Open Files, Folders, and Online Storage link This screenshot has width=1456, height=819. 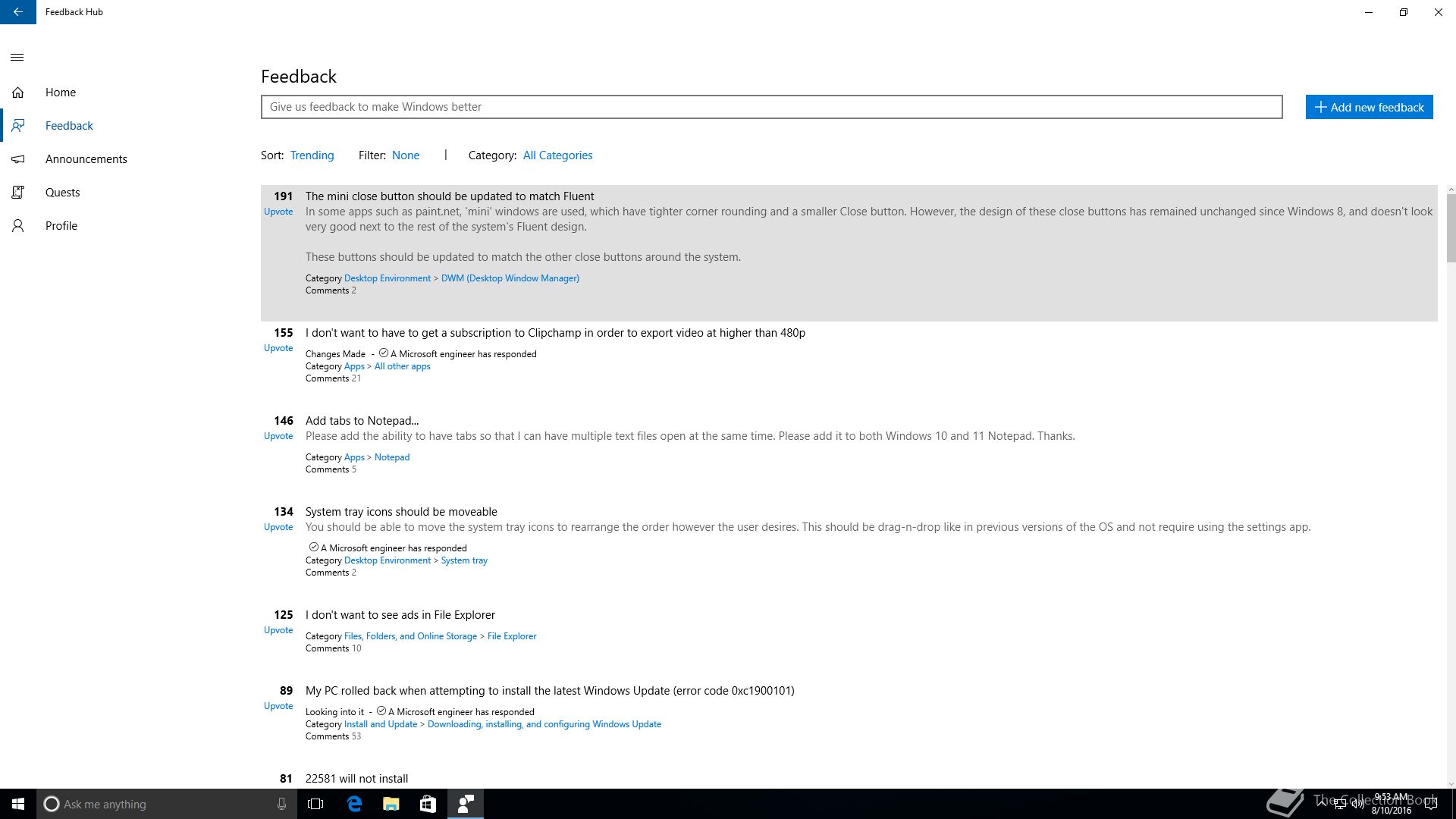coord(410,636)
